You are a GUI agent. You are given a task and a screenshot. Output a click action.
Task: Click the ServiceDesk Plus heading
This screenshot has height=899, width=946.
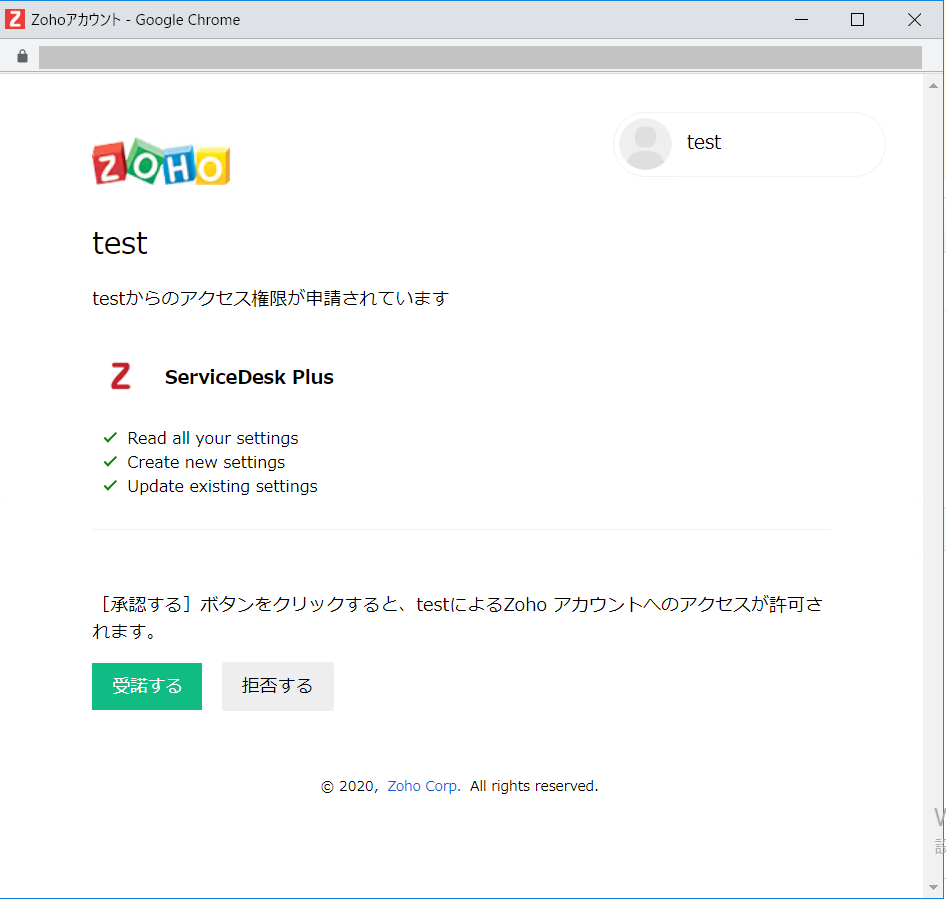point(249,377)
